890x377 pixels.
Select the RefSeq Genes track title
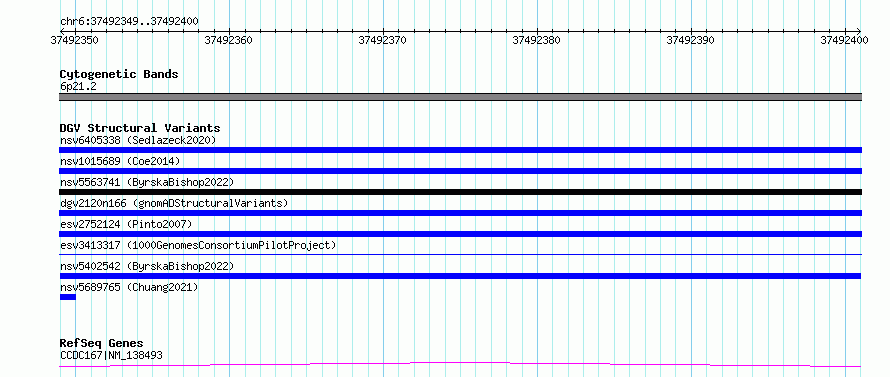[101, 344]
